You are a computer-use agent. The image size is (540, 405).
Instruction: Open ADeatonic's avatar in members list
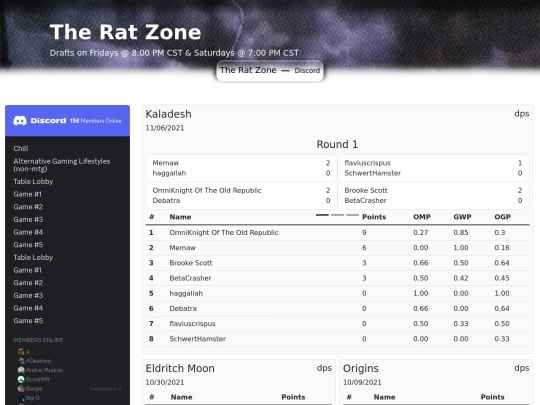coord(21,361)
